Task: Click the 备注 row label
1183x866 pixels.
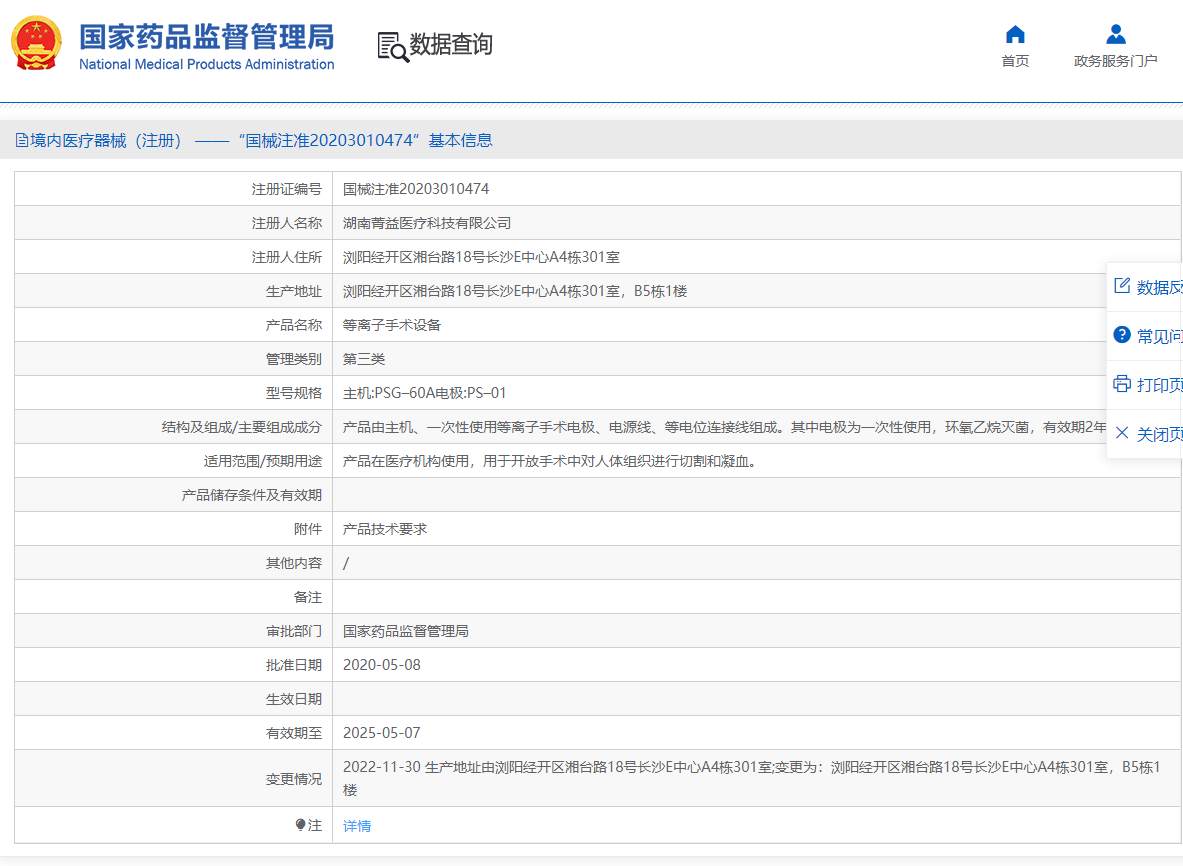Action: point(308,597)
